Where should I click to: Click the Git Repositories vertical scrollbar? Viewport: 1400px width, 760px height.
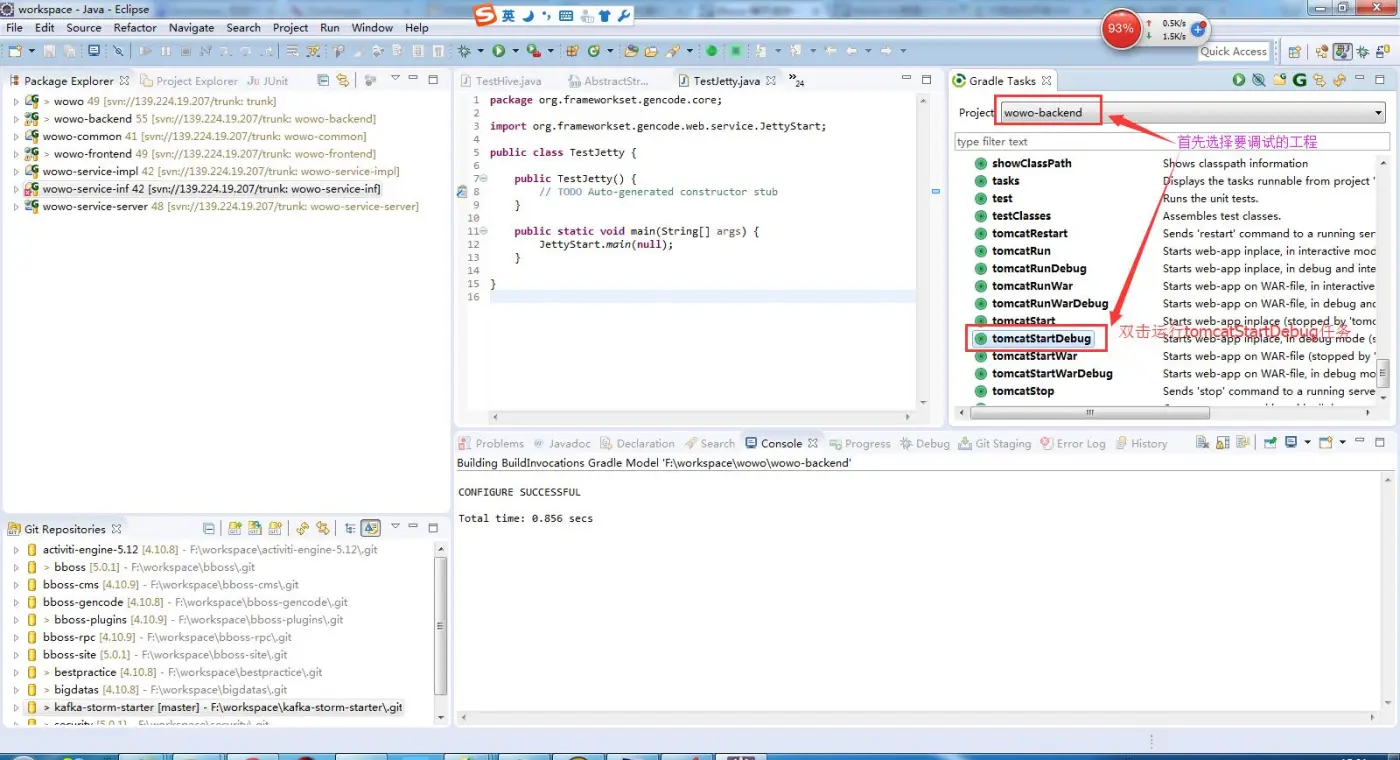point(441,625)
